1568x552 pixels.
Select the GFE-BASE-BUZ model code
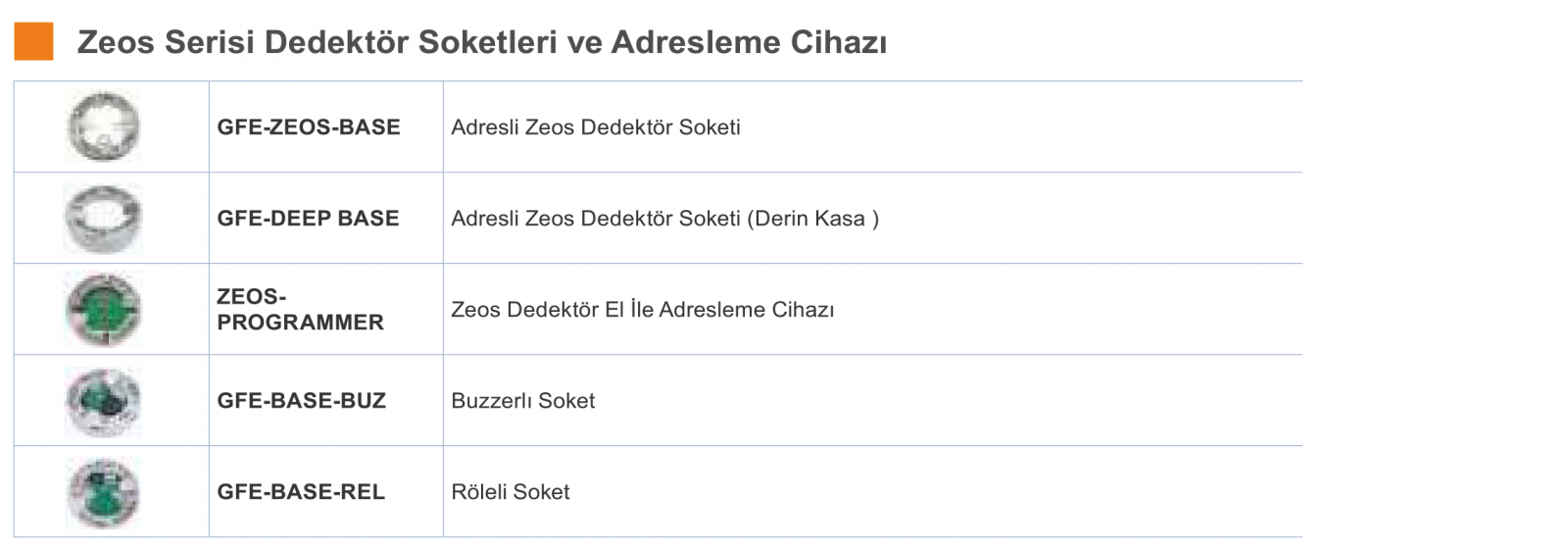click(302, 401)
